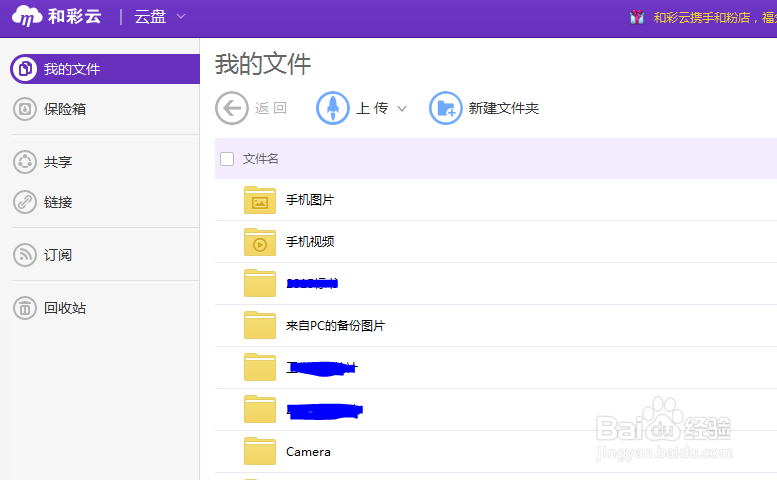The height and width of the screenshot is (480, 777).
Task: Open the 来自PC的备份图片 folder name
Action: [335, 325]
